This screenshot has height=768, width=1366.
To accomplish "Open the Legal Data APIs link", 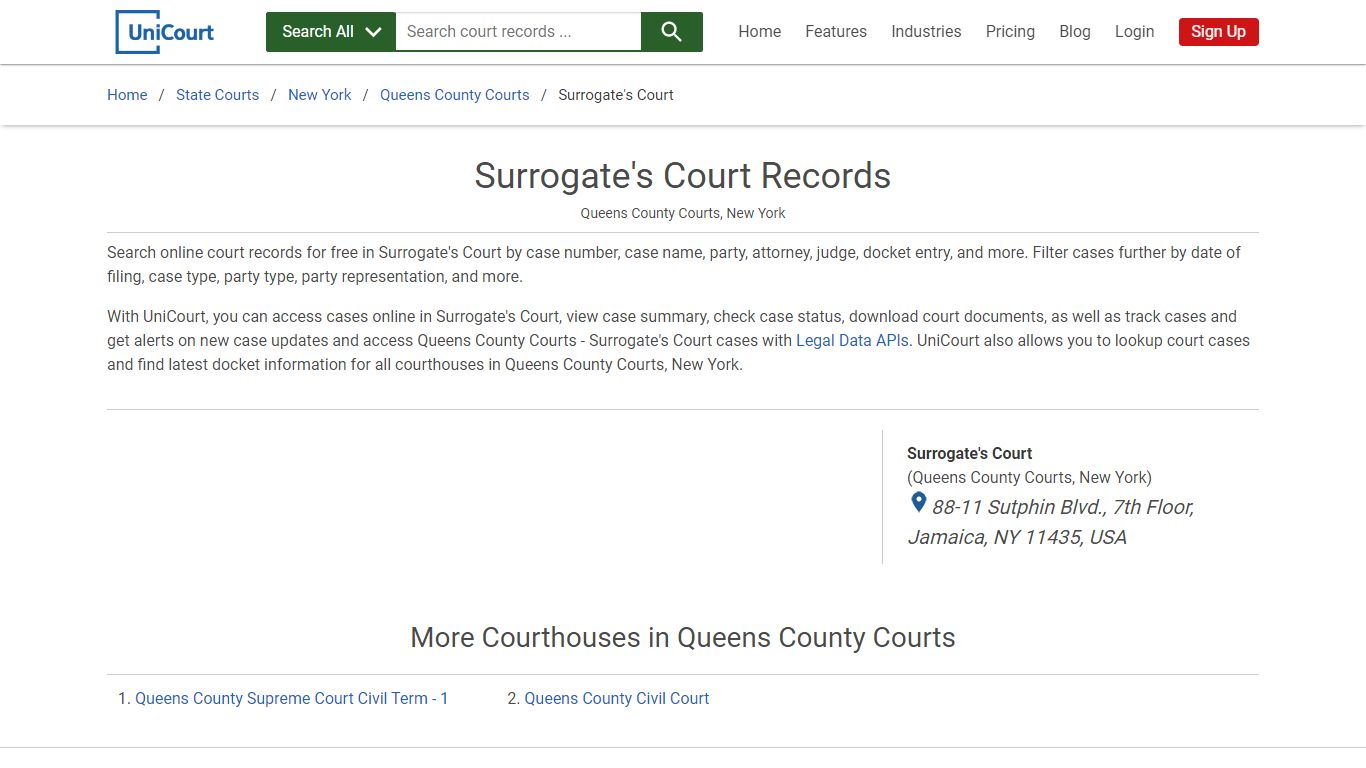I will (x=852, y=341).
